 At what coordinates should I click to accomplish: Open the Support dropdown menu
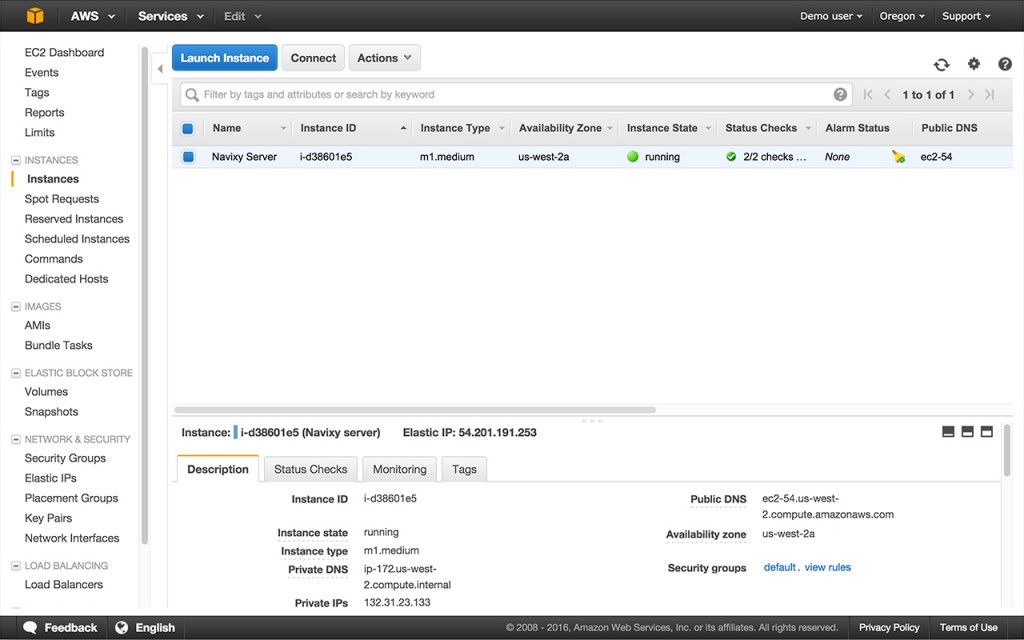[x=966, y=16]
